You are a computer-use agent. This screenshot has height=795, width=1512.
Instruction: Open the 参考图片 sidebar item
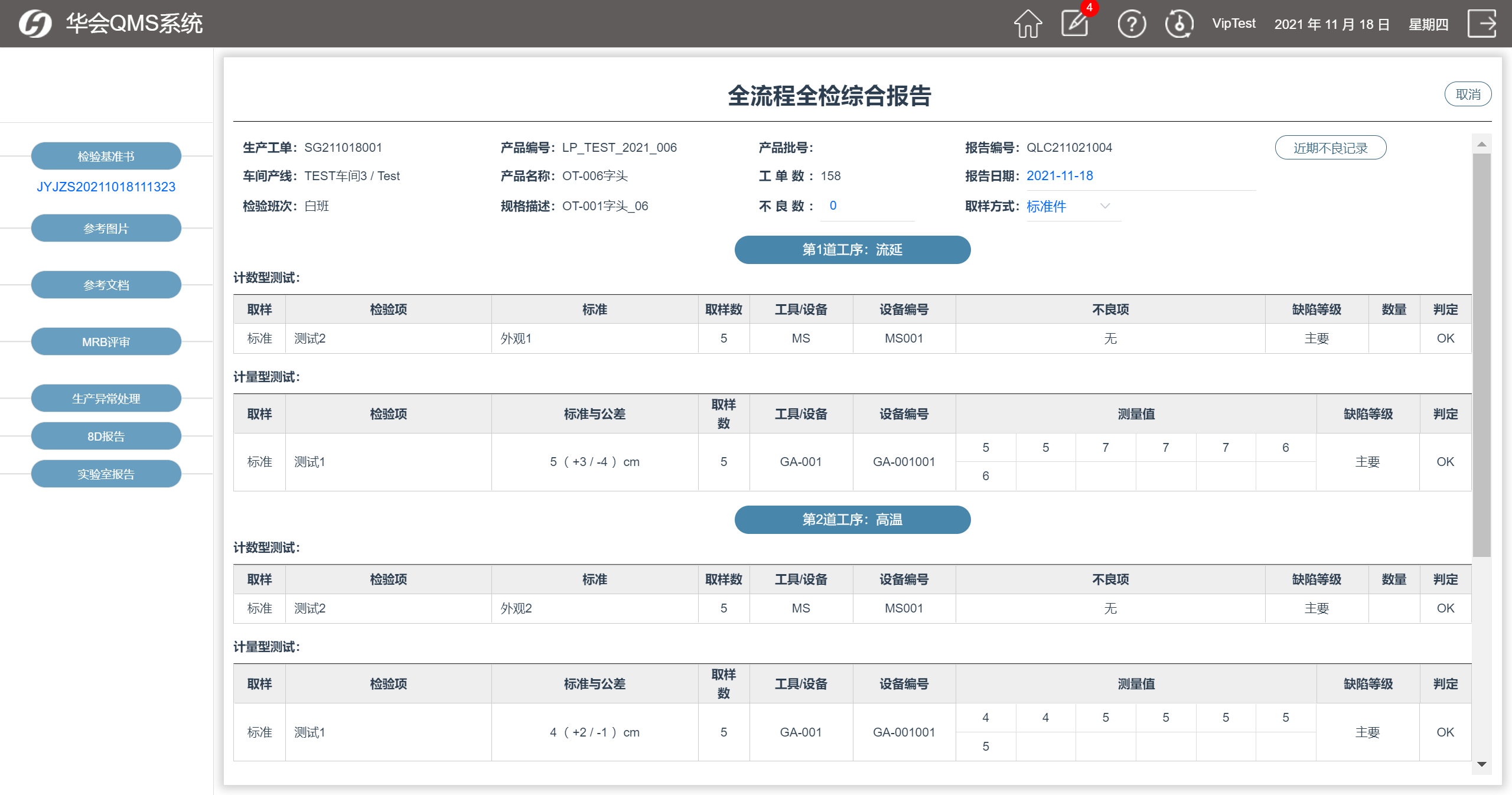tap(106, 229)
